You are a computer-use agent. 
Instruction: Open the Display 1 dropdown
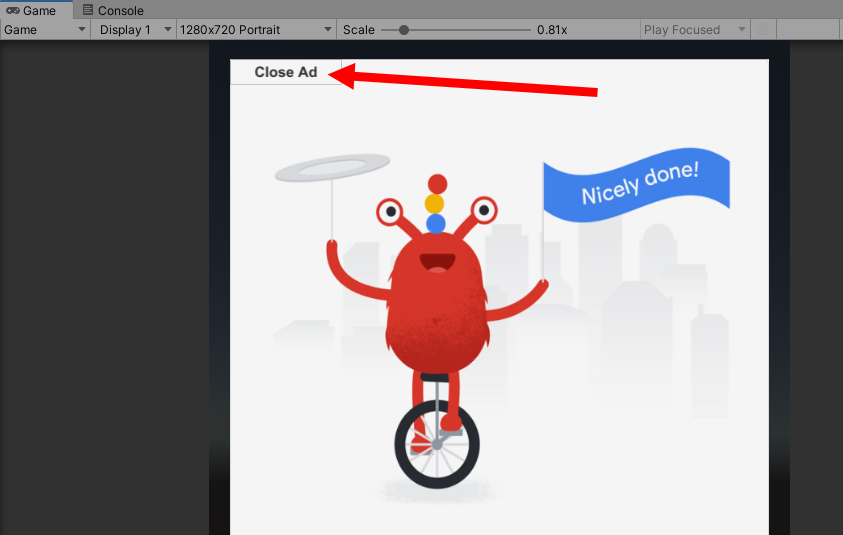tap(134, 30)
